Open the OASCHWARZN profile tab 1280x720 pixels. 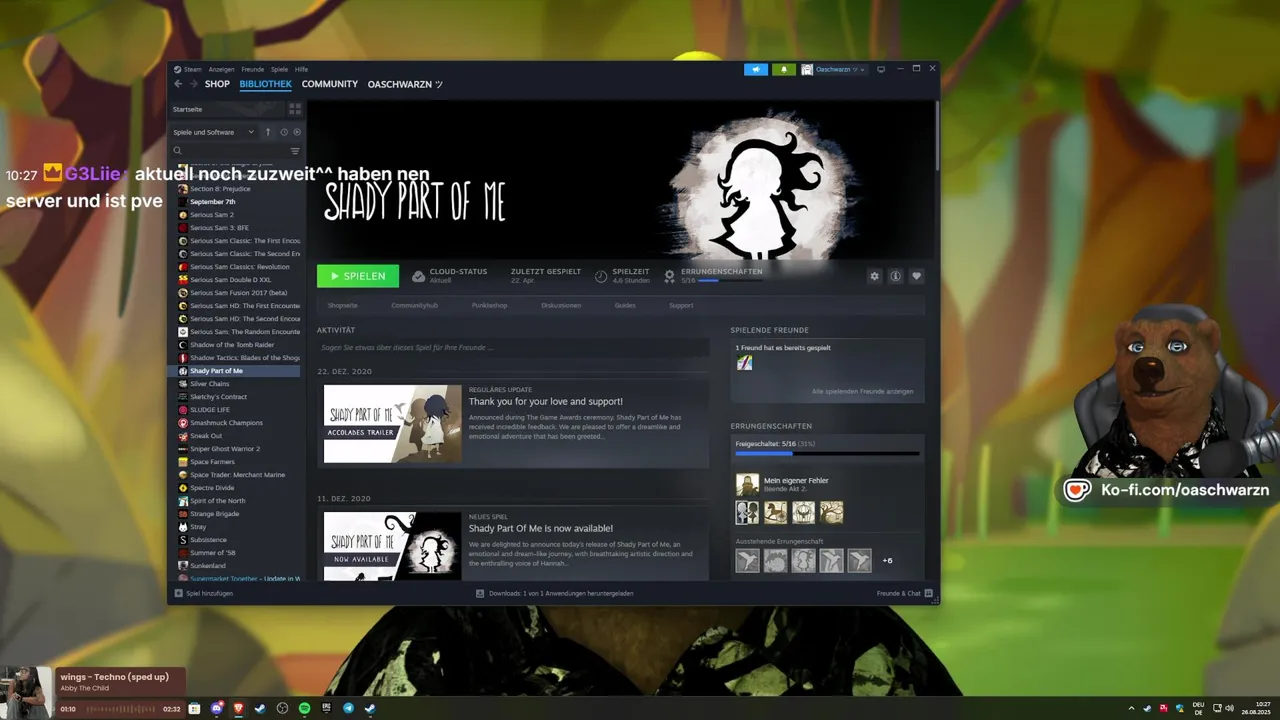[405, 84]
